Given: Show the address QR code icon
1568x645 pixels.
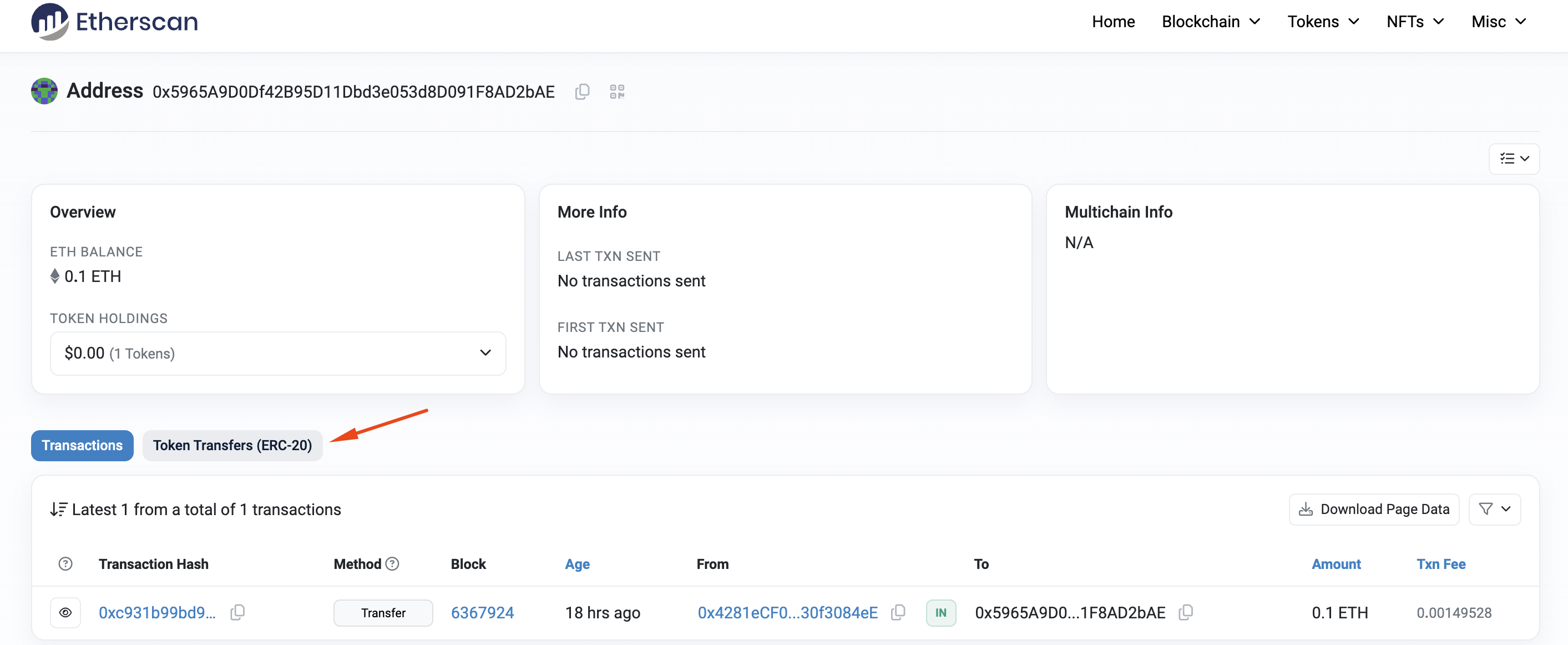Looking at the screenshot, I should (x=616, y=92).
